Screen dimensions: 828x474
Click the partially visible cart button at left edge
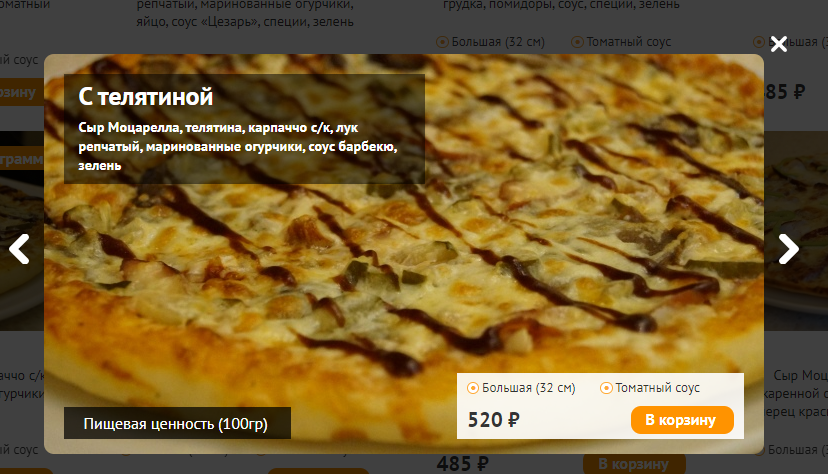tap(21, 92)
